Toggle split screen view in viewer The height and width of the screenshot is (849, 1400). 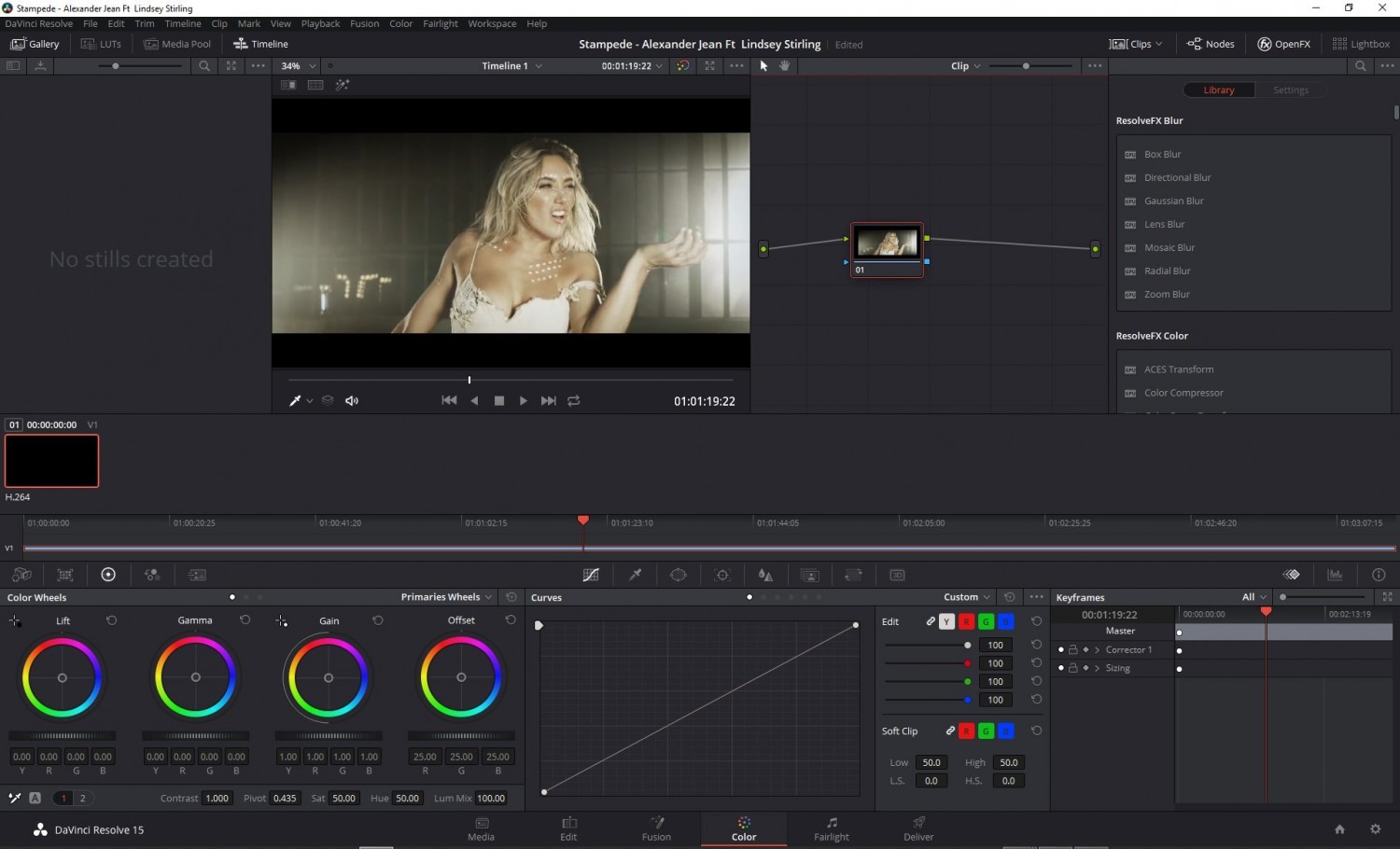315,85
